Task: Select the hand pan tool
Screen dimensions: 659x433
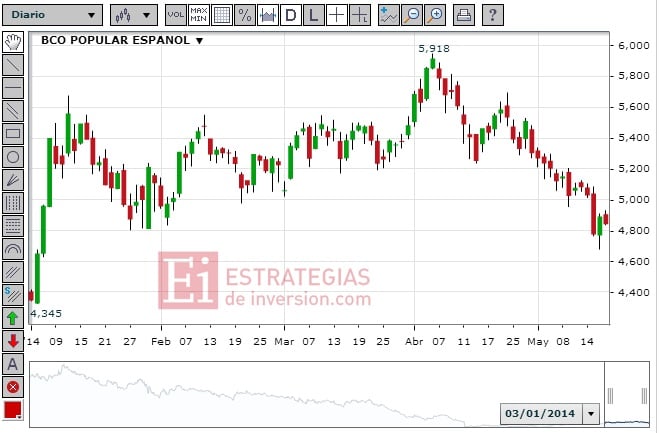Action: 13,42
